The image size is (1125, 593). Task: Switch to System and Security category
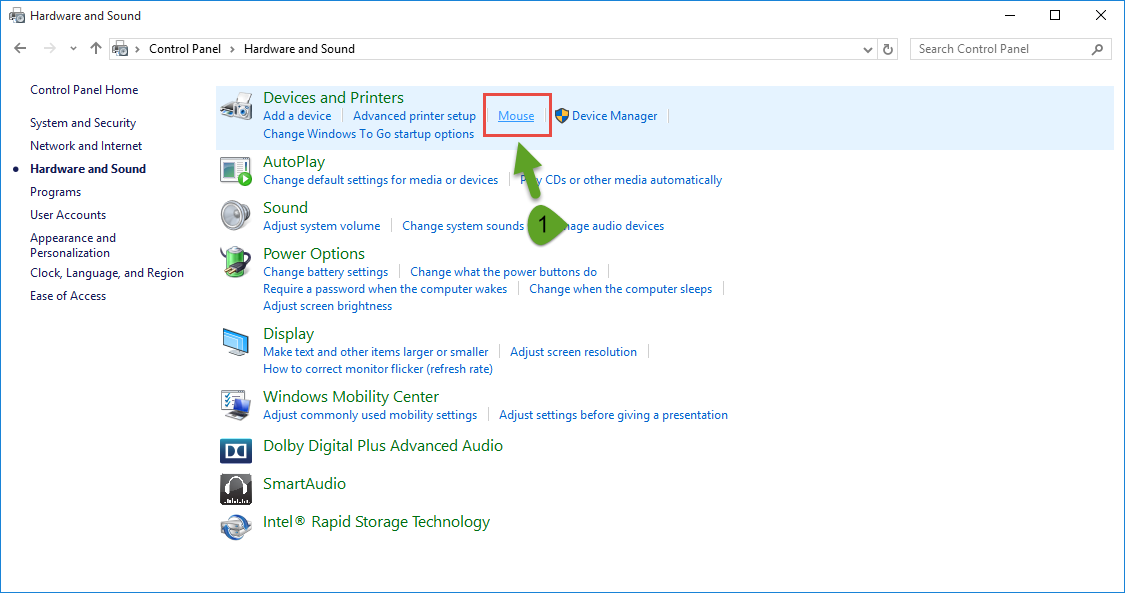(82, 122)
